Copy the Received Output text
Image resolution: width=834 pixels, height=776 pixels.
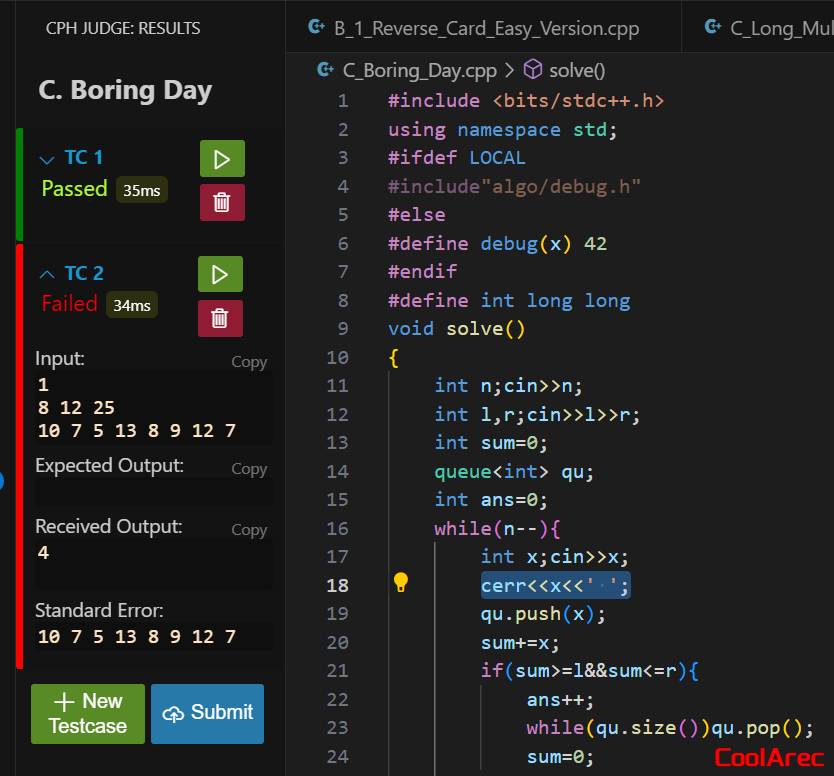click(249, 530)
